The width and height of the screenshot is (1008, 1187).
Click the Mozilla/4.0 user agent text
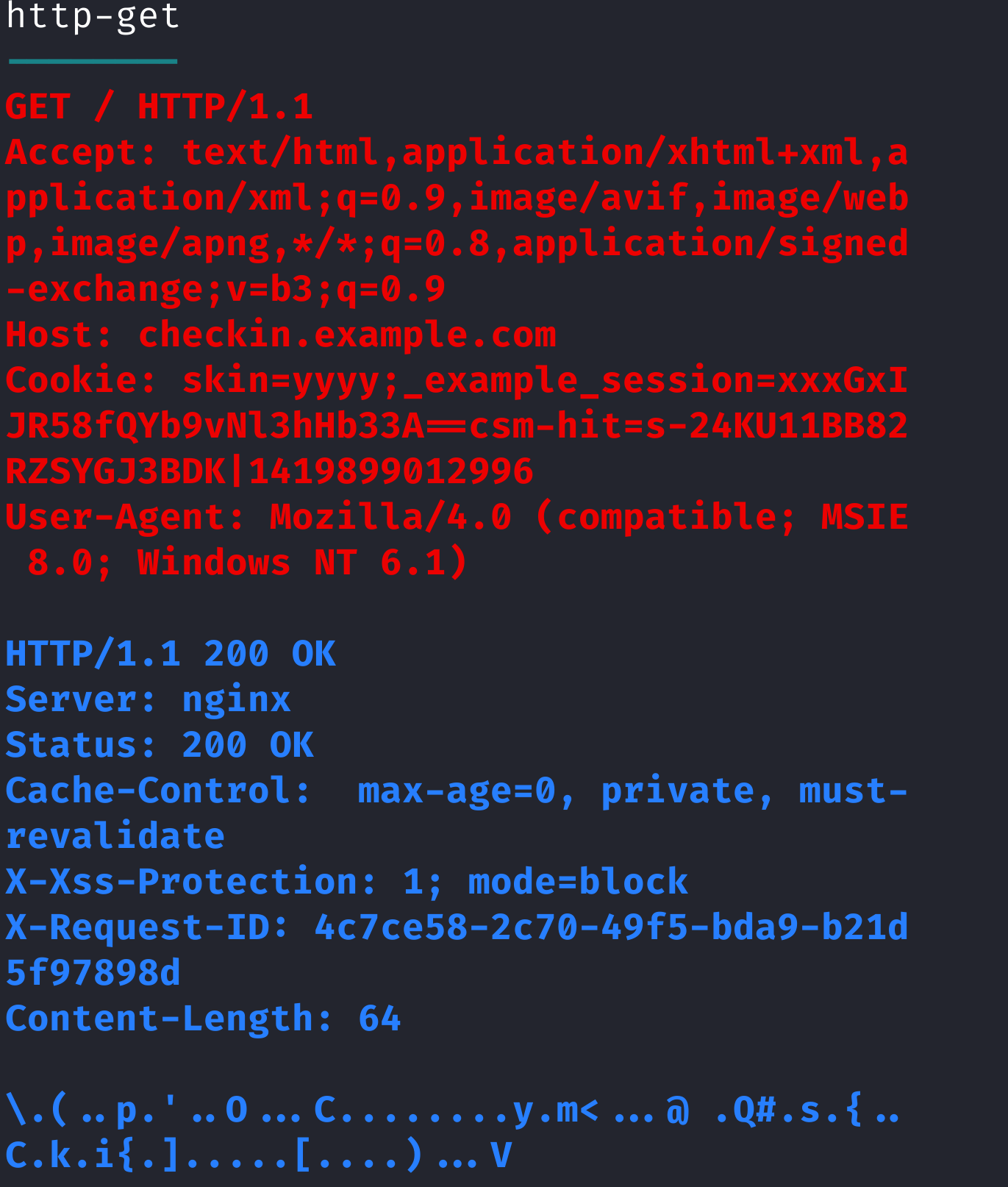pyautogui.click(x=391, y=518)
